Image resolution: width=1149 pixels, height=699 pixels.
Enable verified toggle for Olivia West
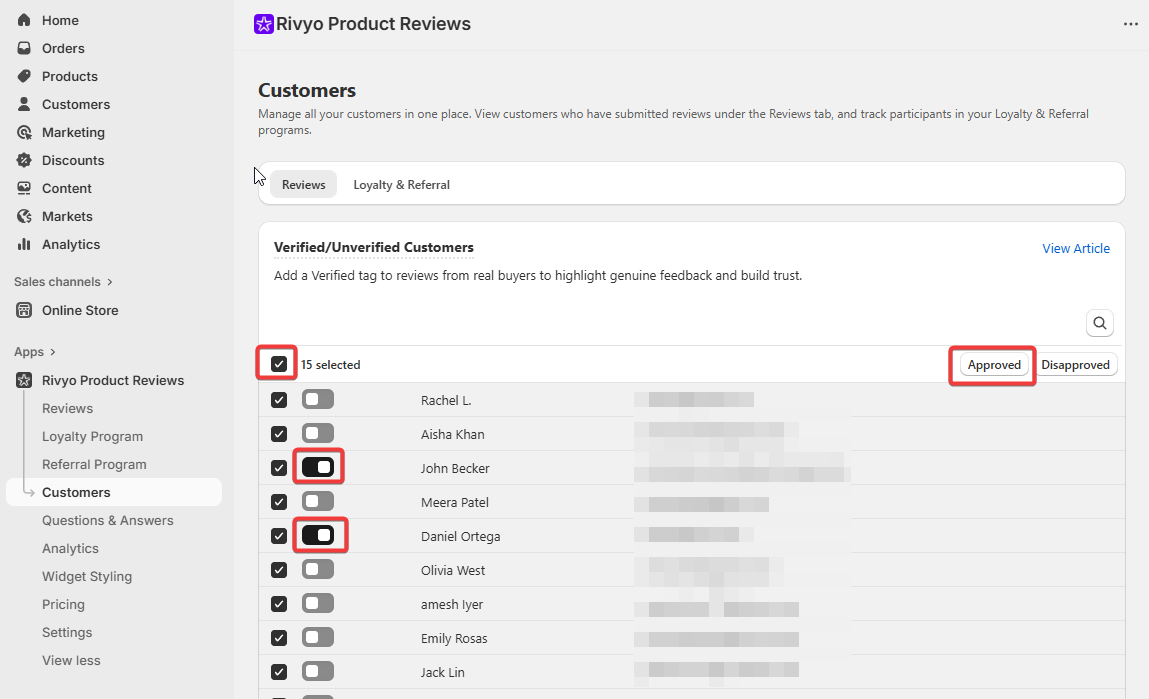(318, 569)
